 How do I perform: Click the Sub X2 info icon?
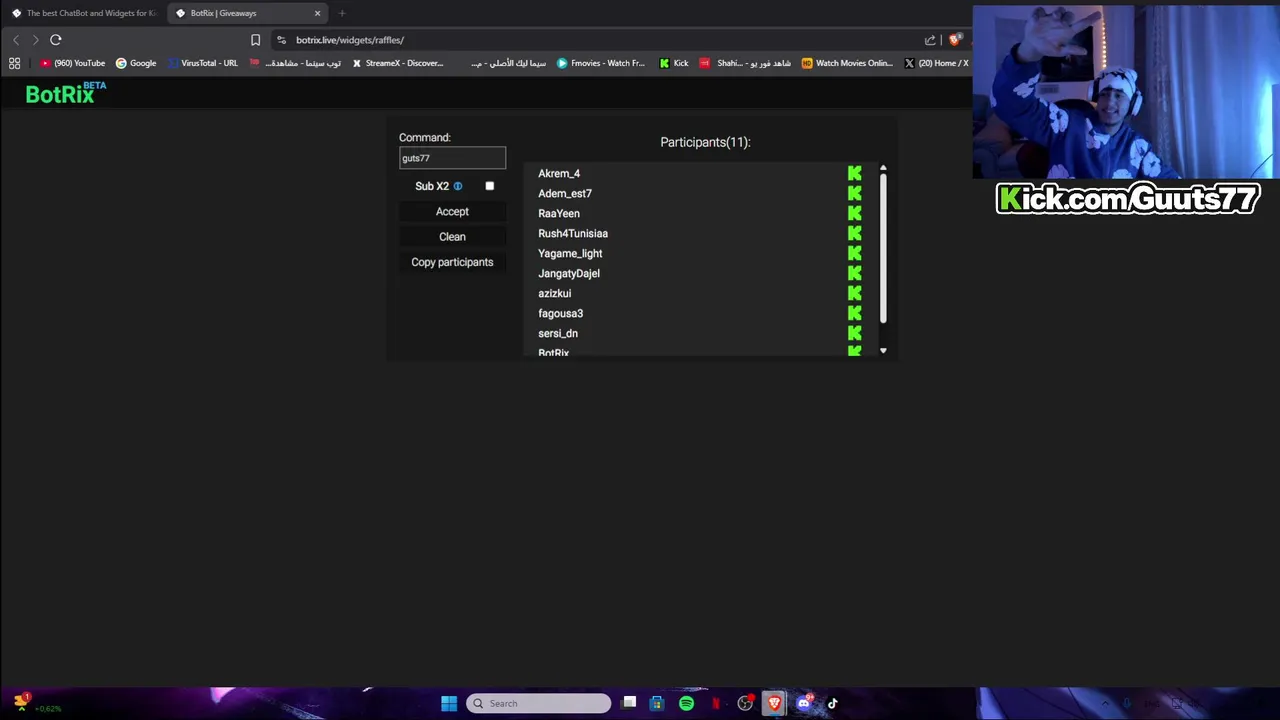[458, 186]
